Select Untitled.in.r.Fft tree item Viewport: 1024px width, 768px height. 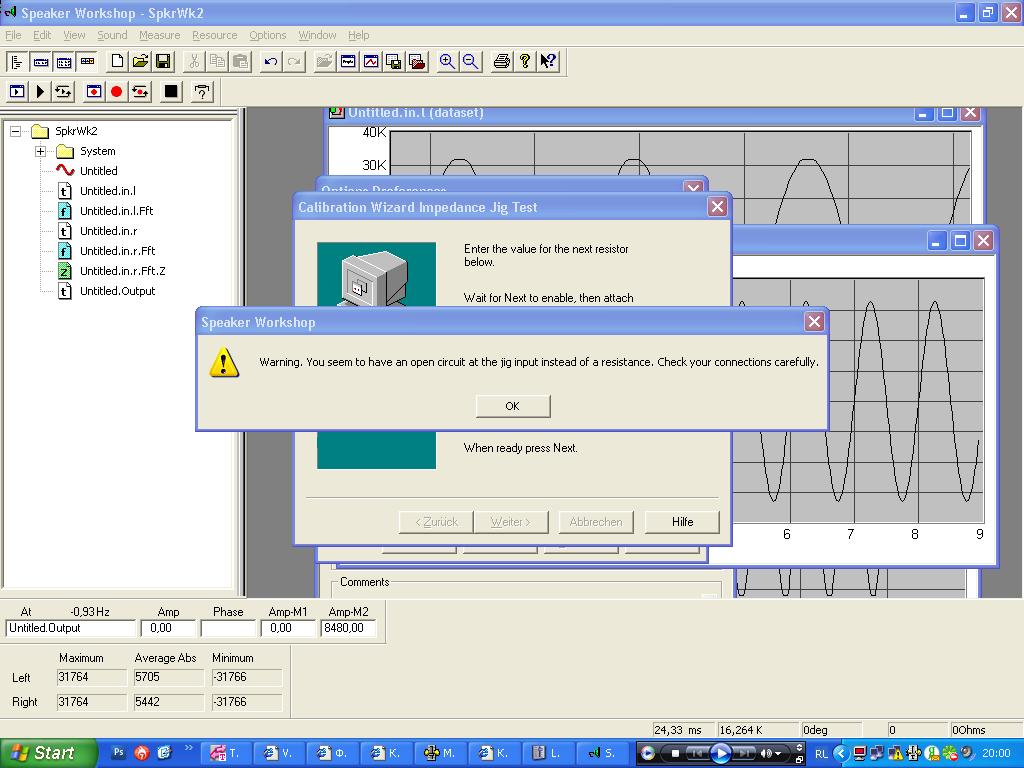point(118,251)
